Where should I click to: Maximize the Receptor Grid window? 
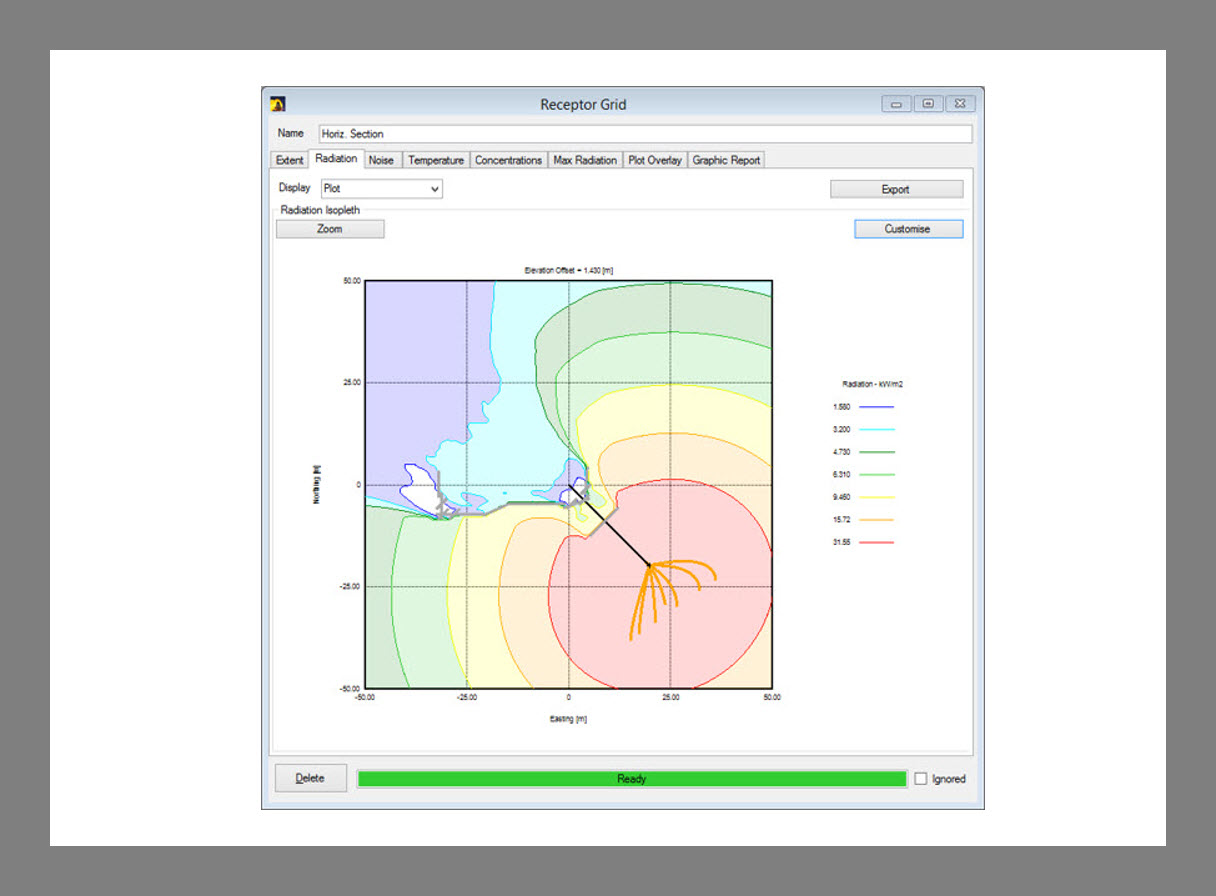(x=928, y=104)
